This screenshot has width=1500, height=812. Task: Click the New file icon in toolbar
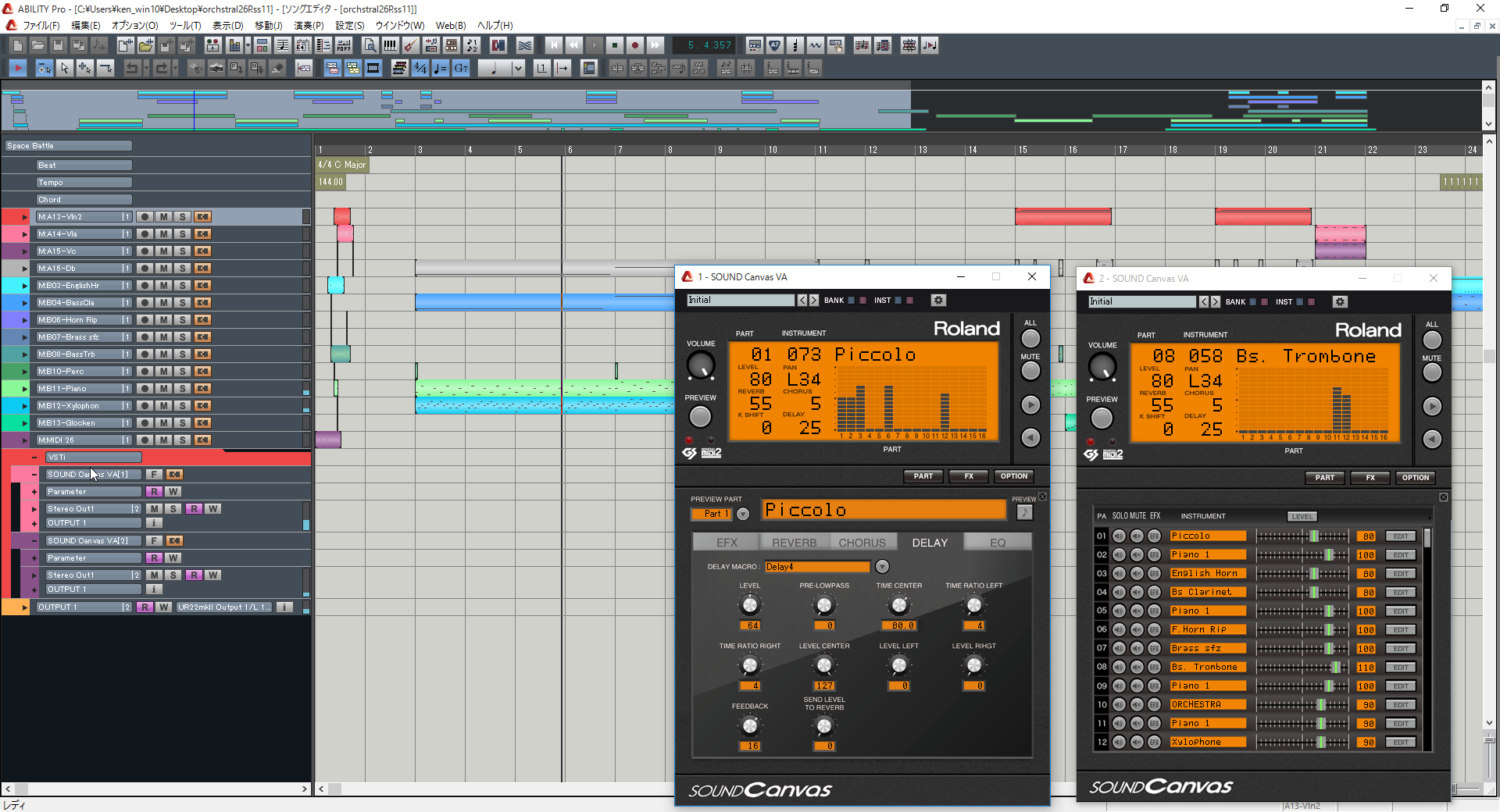[17, 45]
